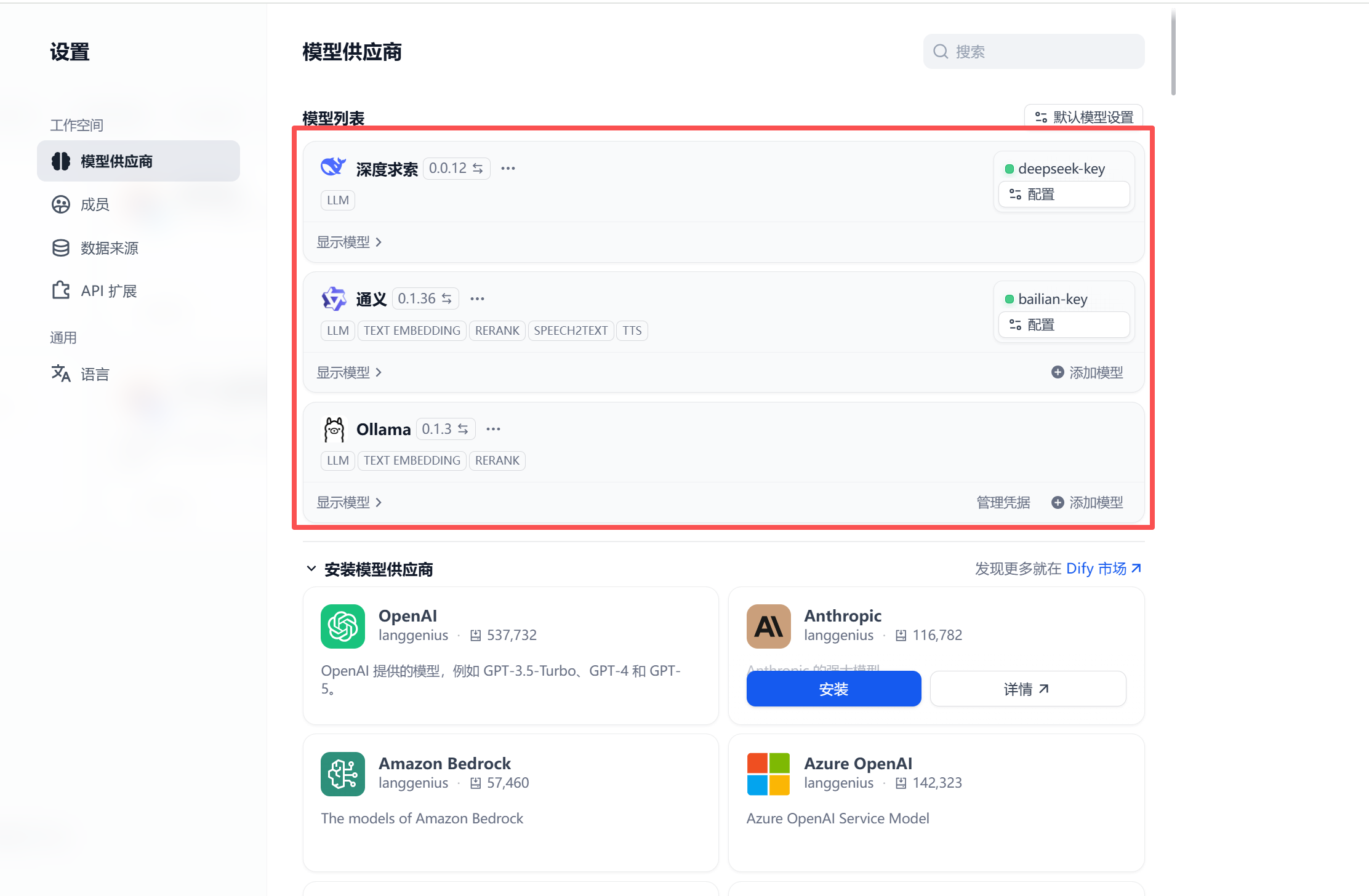Click the 通义 version 0.1.36 switch badge
The width and height of the screenshot is (1369, 896).
click(x=425, y=299)
